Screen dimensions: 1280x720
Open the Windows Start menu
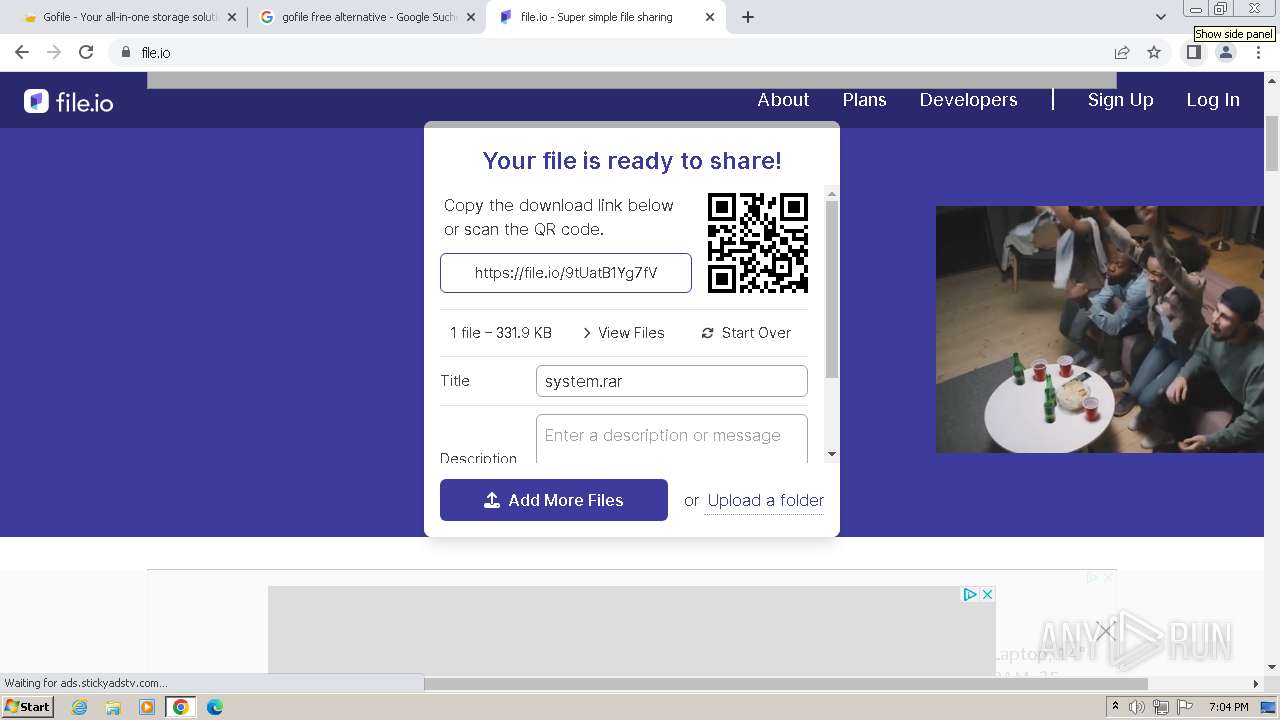[28, 707]
